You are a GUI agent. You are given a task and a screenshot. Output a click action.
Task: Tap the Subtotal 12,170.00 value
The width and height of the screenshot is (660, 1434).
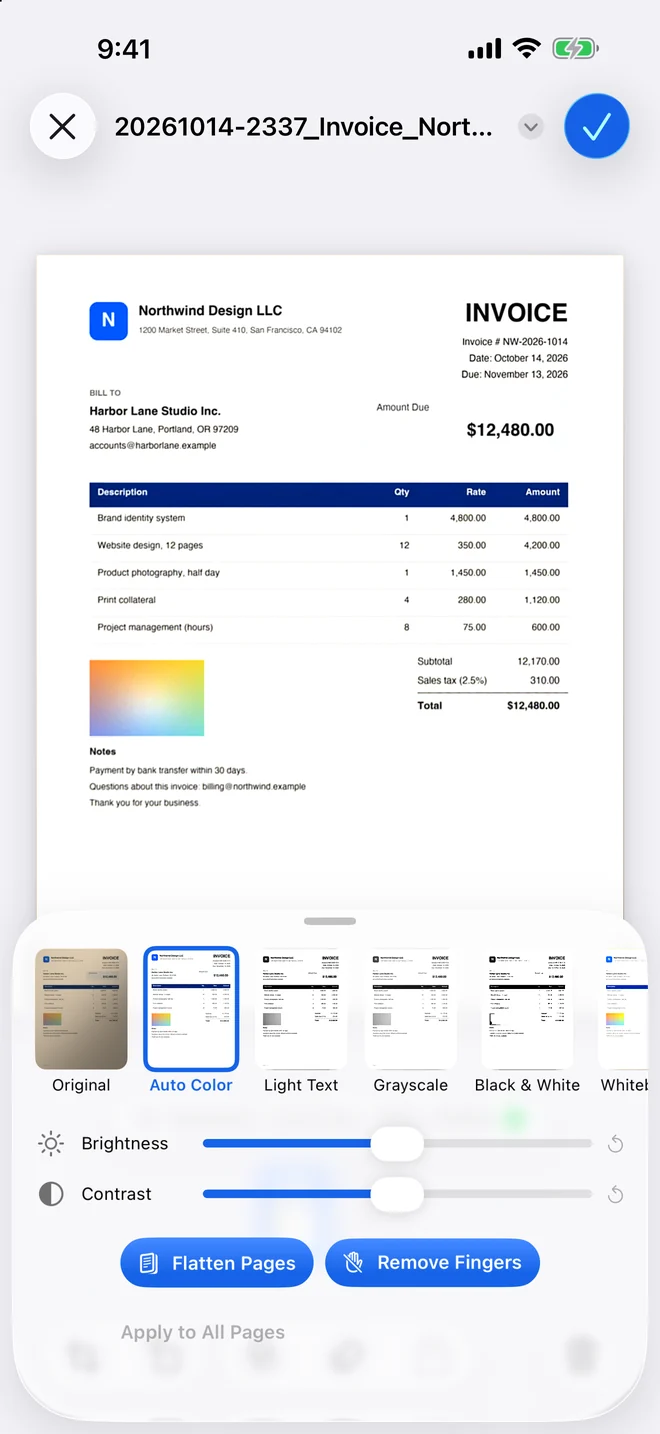point(538,661)
